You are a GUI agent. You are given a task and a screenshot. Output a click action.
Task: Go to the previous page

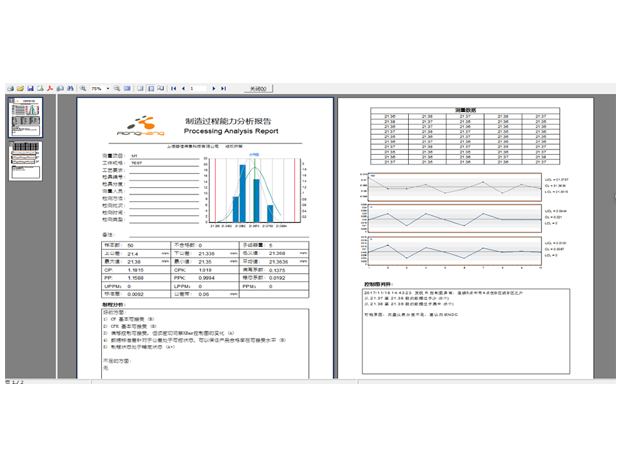point(184,88)
